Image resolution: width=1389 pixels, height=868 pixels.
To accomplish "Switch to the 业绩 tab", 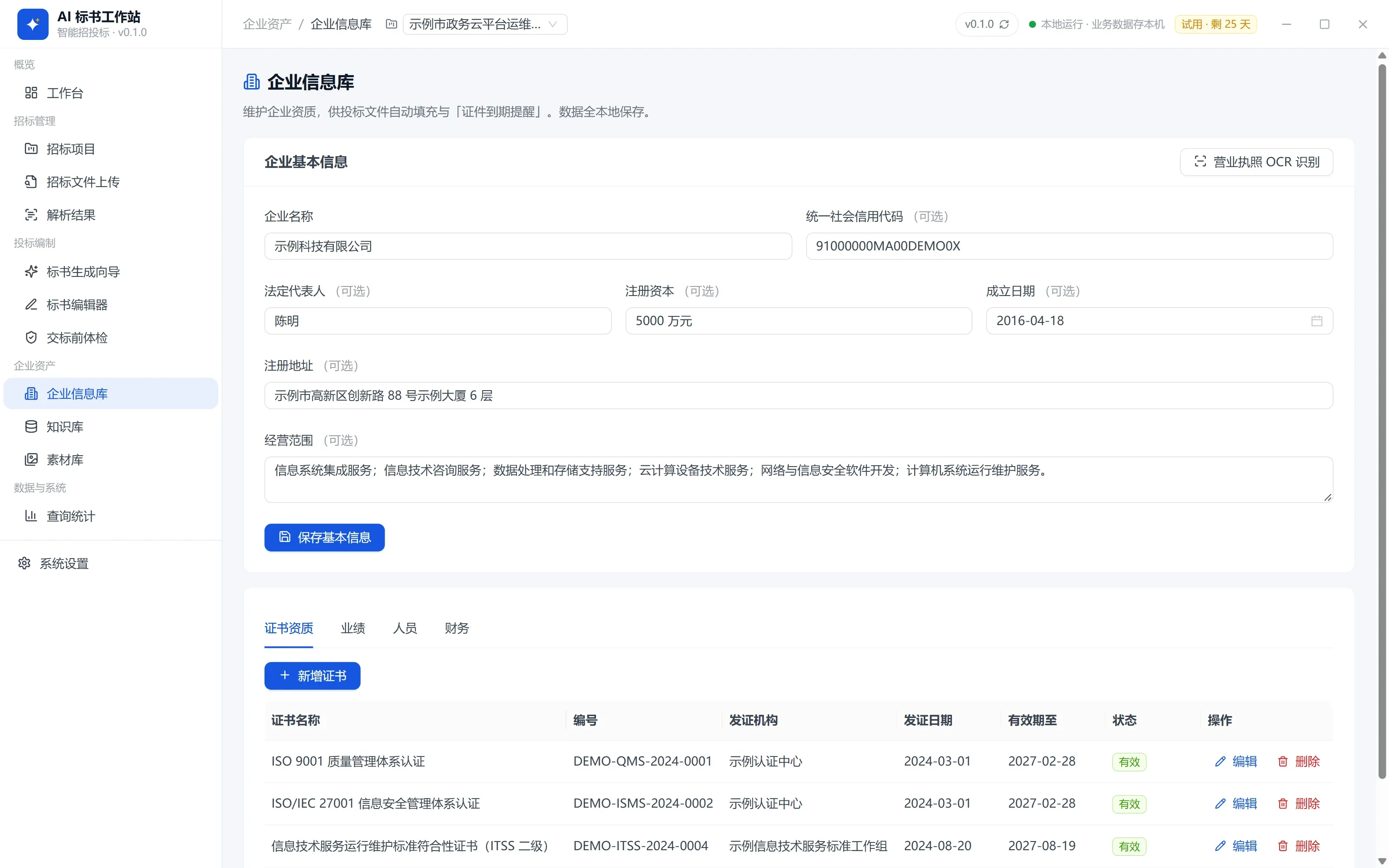I will click(353, 628).
